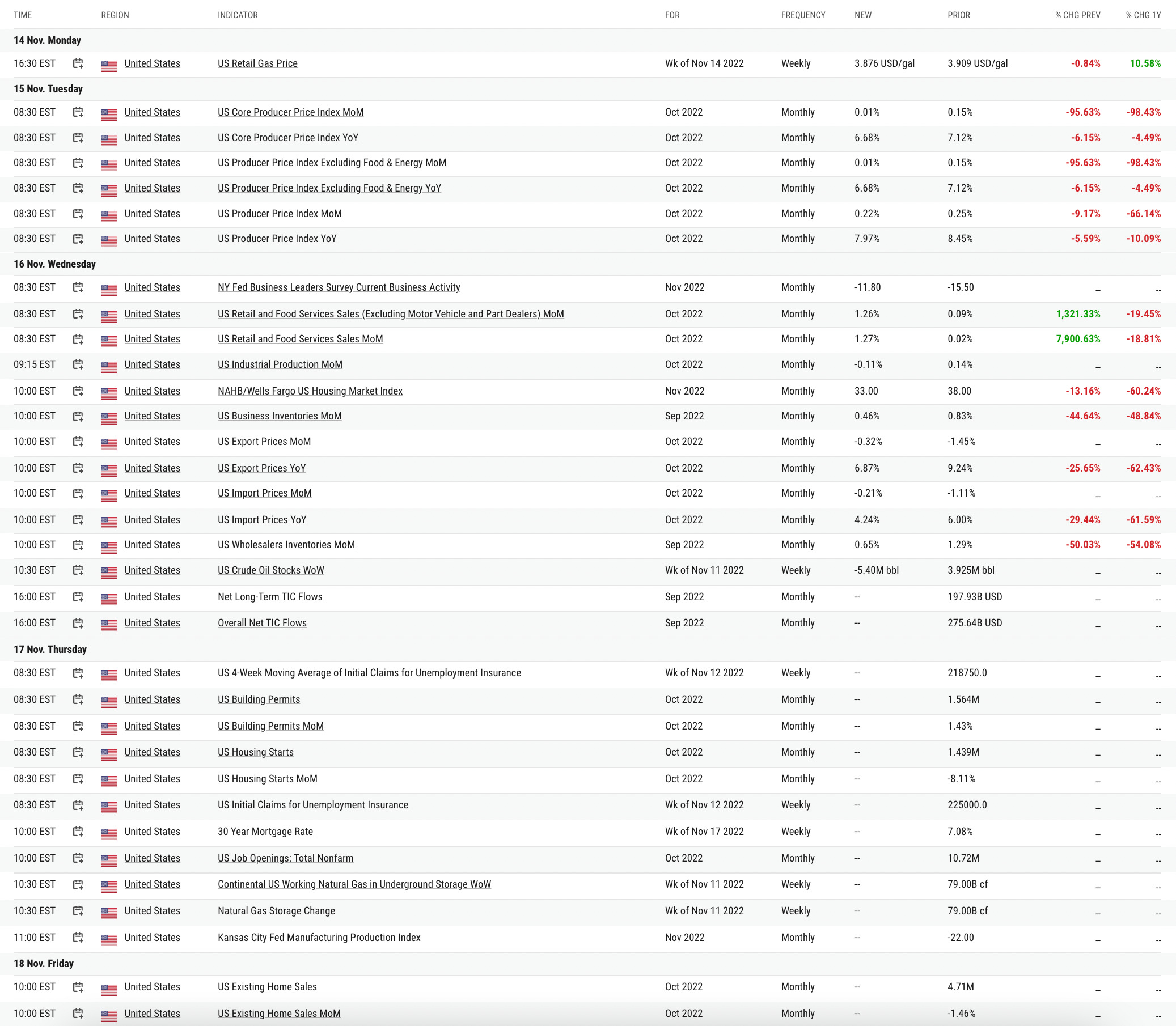1176x1026 pixels.
Task: Click calendar icon for NAHB/Wells Fargo Housing Market Index
Action: [78, 391]
